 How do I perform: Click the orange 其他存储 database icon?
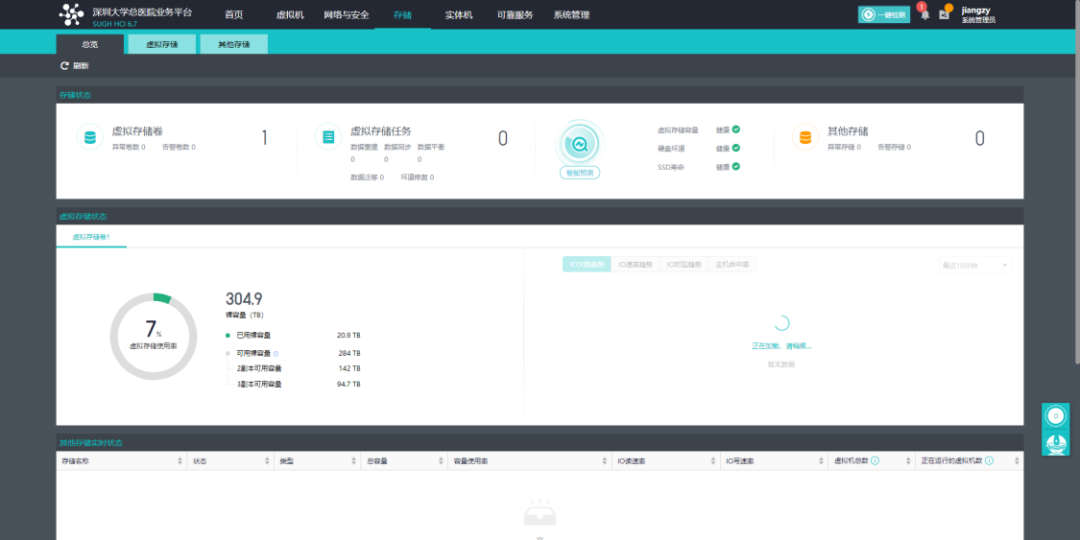[x=805, y=137]
